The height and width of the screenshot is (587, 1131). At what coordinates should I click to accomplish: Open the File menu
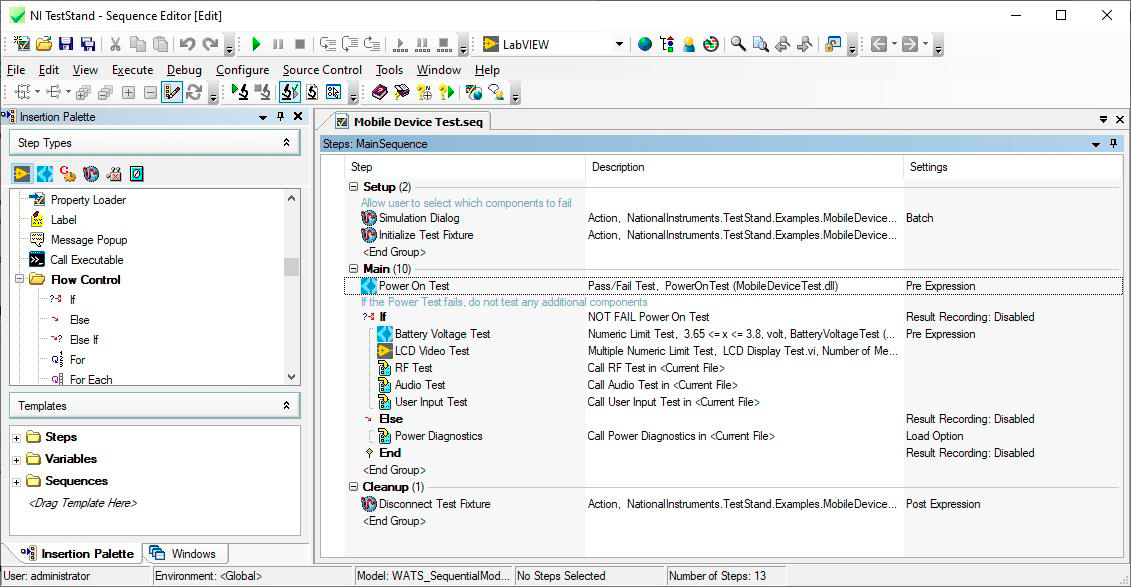point(16,69)
